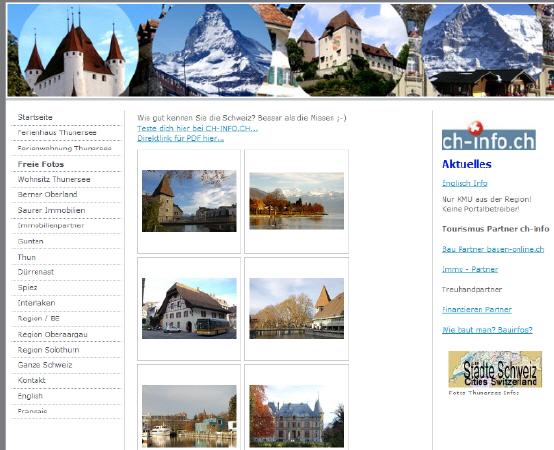This screenshot has width=554, height=450.
Task: Open the harbor with boats photo thumbnail
Action: 189,416
